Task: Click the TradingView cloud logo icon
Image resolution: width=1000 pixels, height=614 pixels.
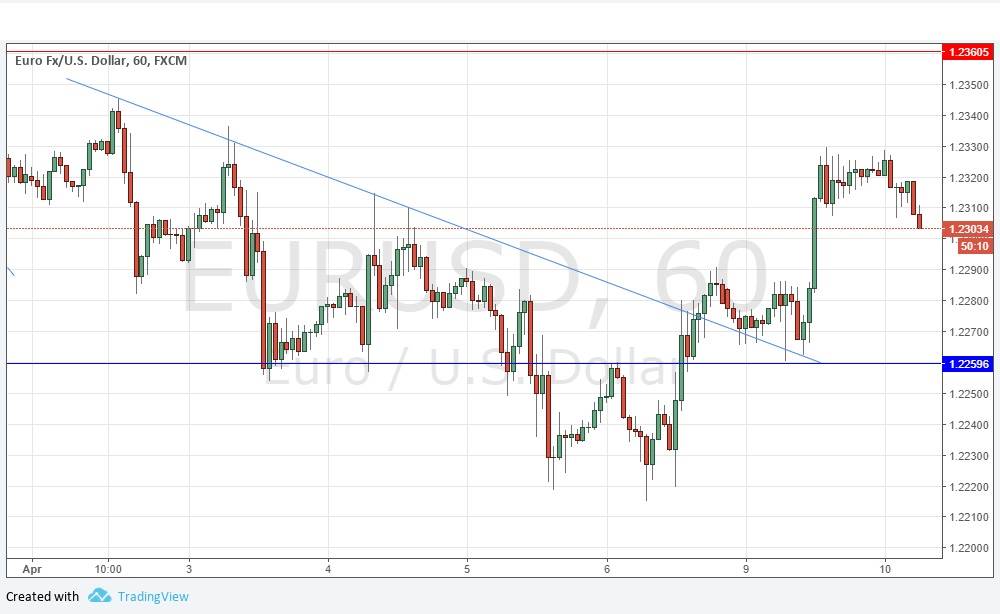Action: tap(98, 596)
